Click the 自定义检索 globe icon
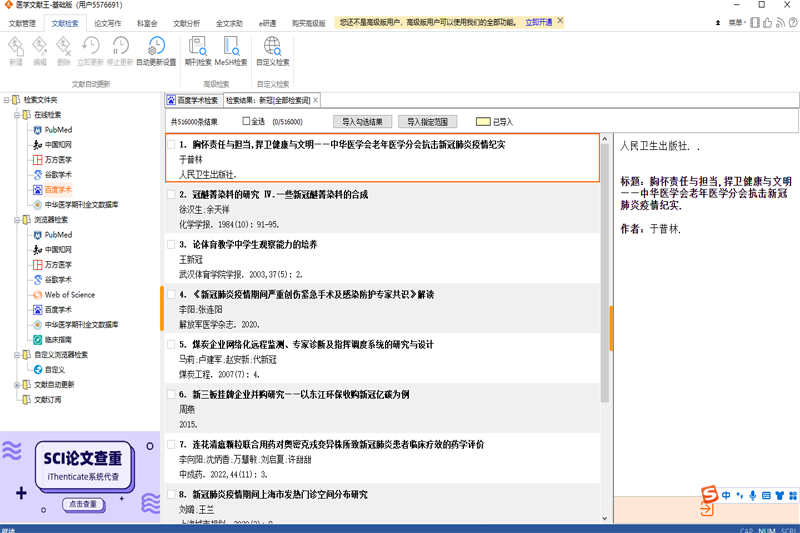This screenshot has width=800, height=533. [272, 45]
